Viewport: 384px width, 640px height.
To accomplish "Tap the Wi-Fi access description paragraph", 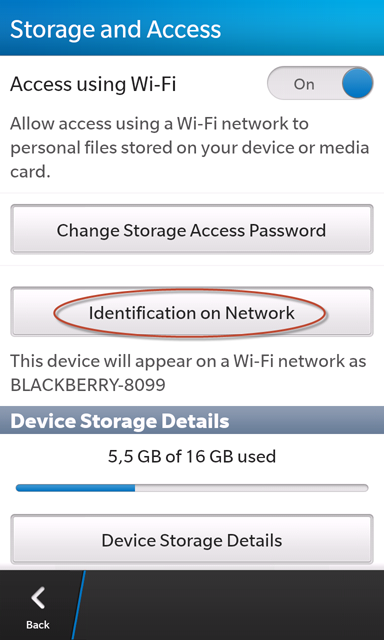I will point(190,147).
